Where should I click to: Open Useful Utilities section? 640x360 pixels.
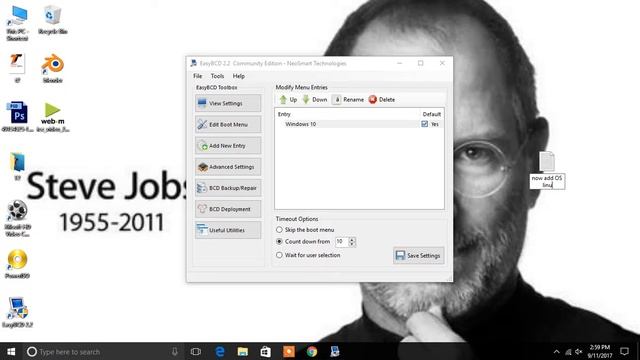(x=228, y=230)
